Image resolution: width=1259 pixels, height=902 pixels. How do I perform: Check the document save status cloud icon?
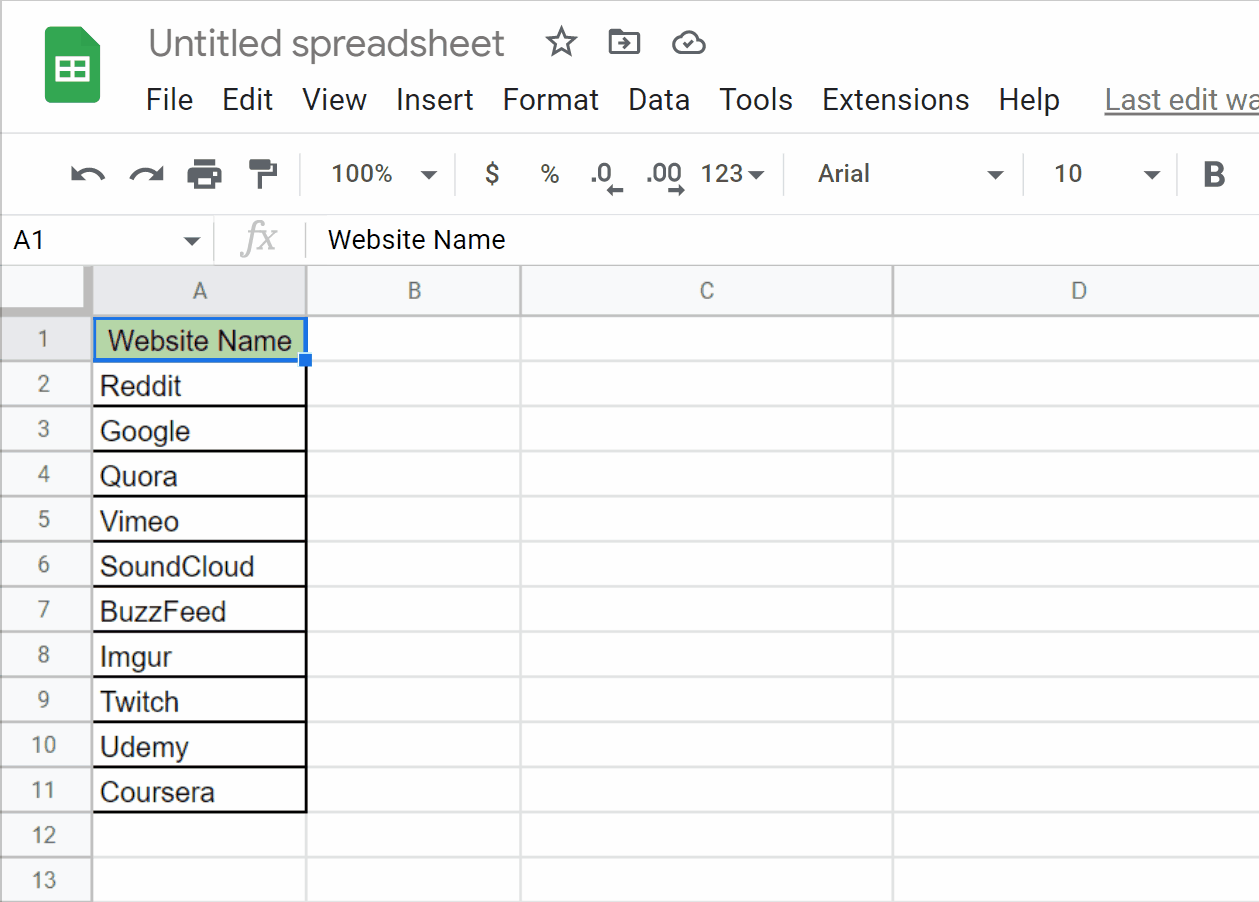[x=688, y=42]
